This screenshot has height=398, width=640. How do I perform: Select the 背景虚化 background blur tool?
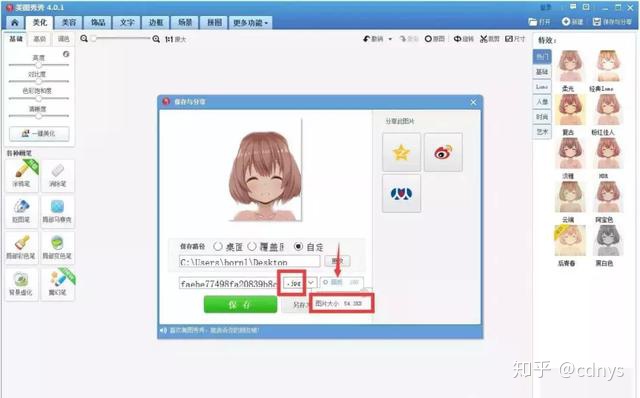pyautogui.click(x=22, y=284)
